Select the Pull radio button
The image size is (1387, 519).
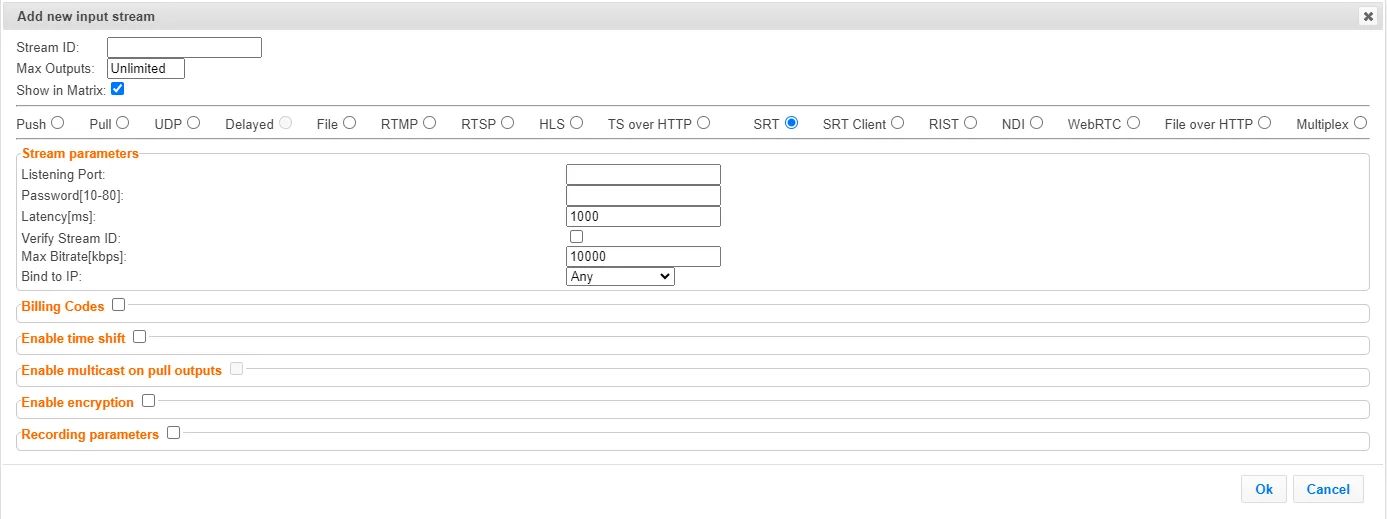pyautogui.click(x=122, y=123)
